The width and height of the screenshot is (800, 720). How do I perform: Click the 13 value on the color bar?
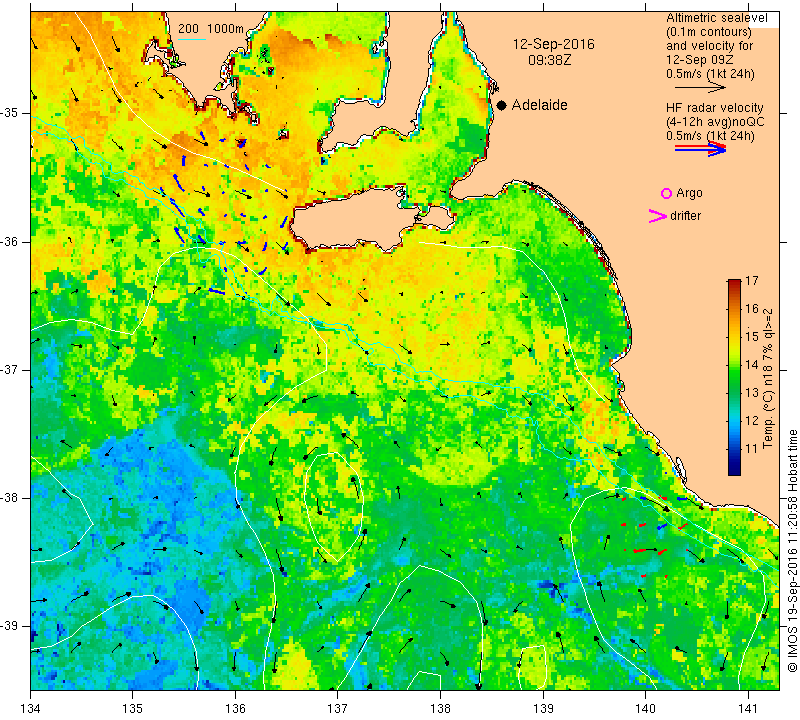point(752,393)
